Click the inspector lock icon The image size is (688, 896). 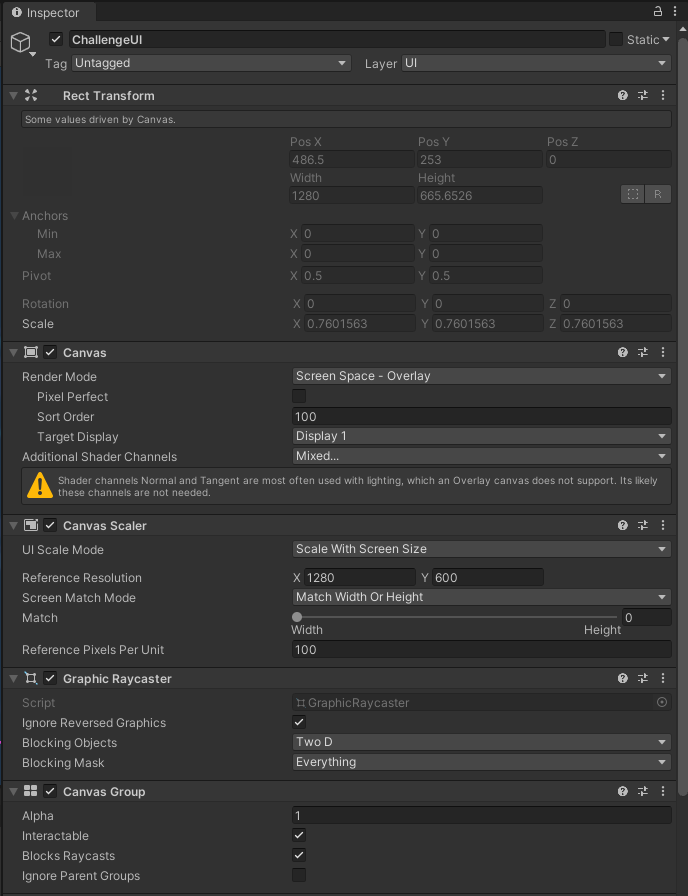(x=656, y=11)
